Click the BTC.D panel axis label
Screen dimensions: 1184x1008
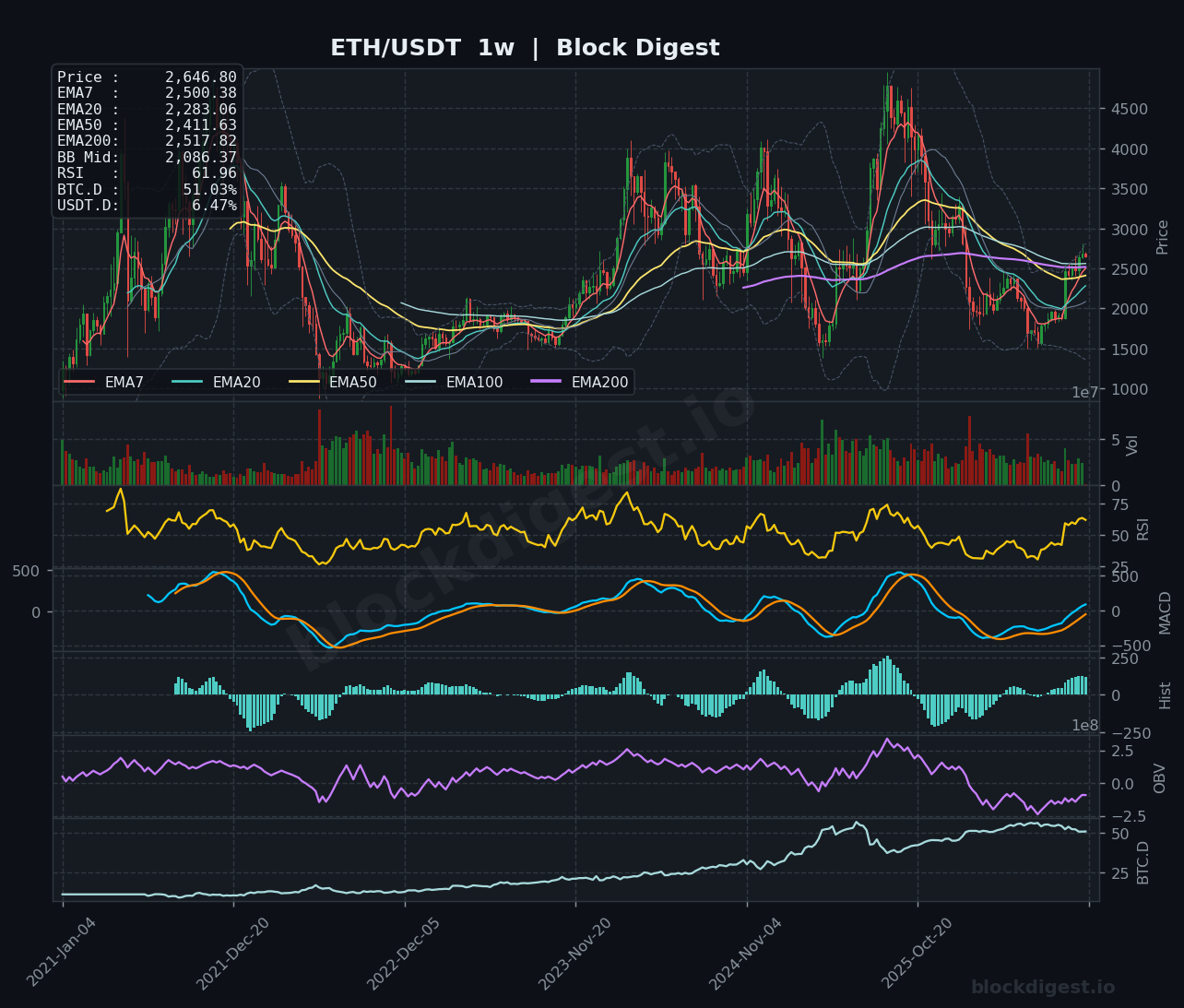1143,862
